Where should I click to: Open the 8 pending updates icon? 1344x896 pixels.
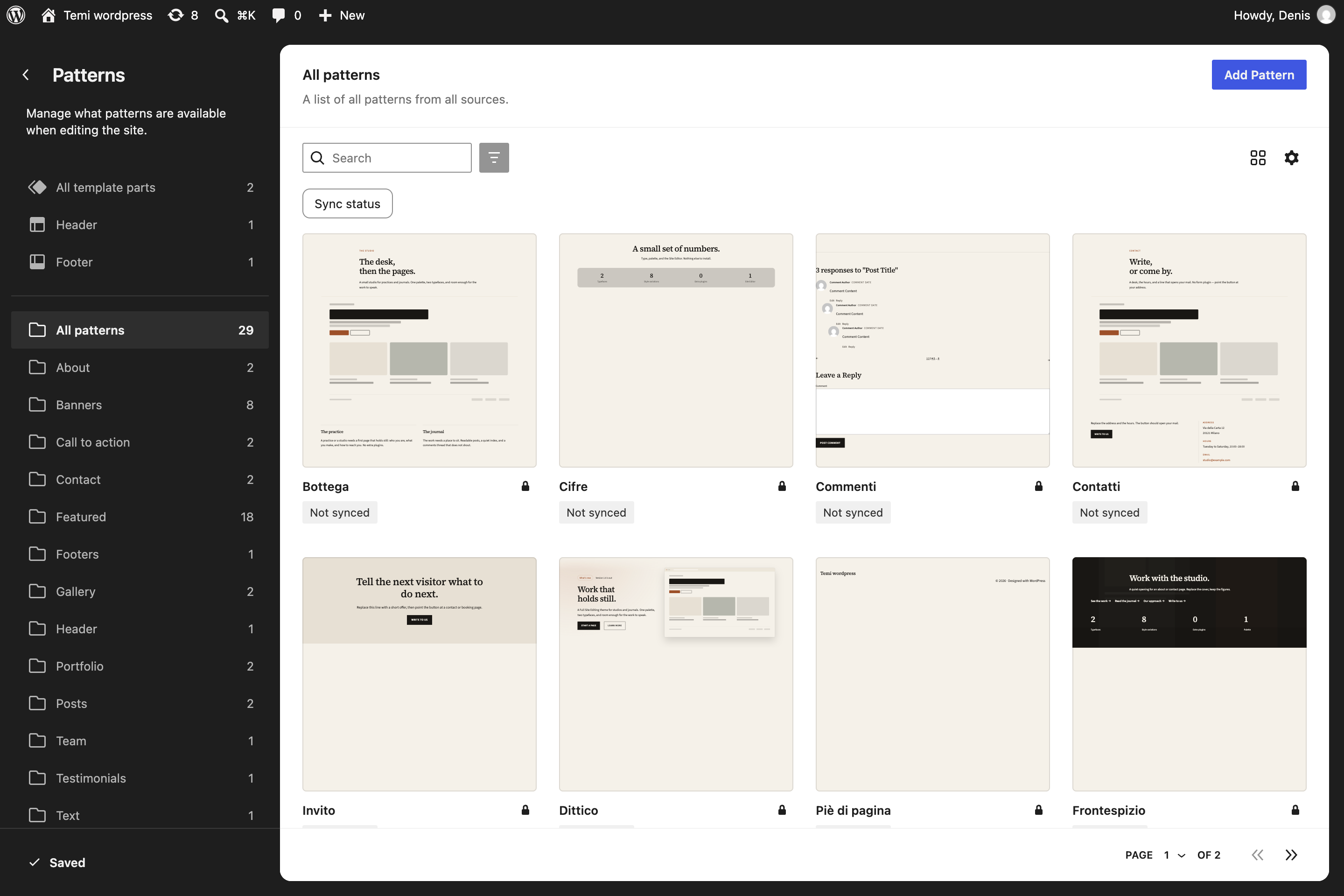point(183,15)
